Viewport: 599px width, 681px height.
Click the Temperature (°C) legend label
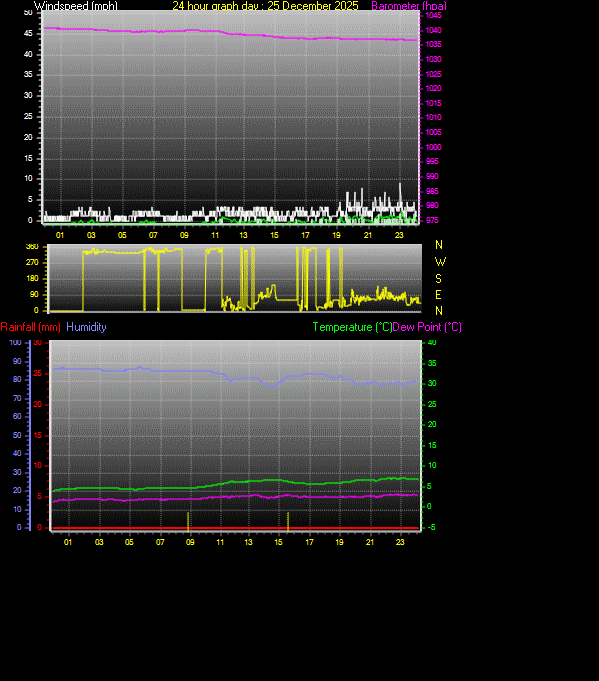[352, 327]
